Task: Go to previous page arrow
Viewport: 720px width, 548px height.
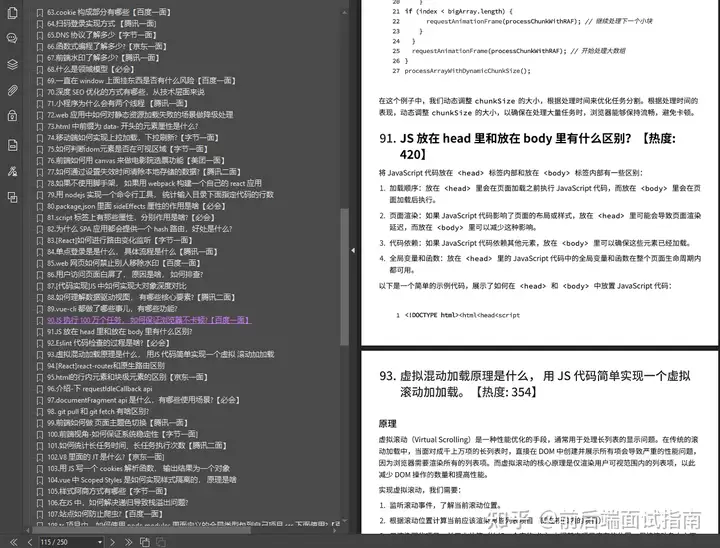Action: pyautogui.click(x=28, y=541)
